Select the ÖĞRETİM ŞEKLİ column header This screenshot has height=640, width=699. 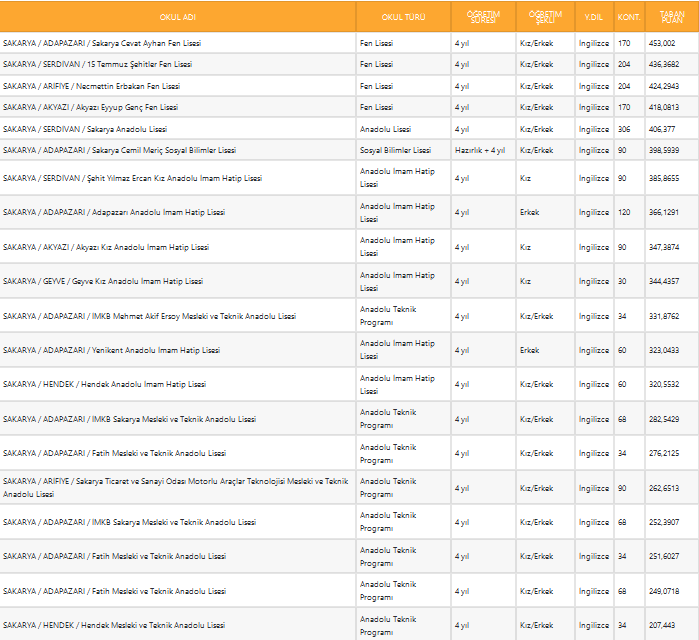tap(545, 17)
